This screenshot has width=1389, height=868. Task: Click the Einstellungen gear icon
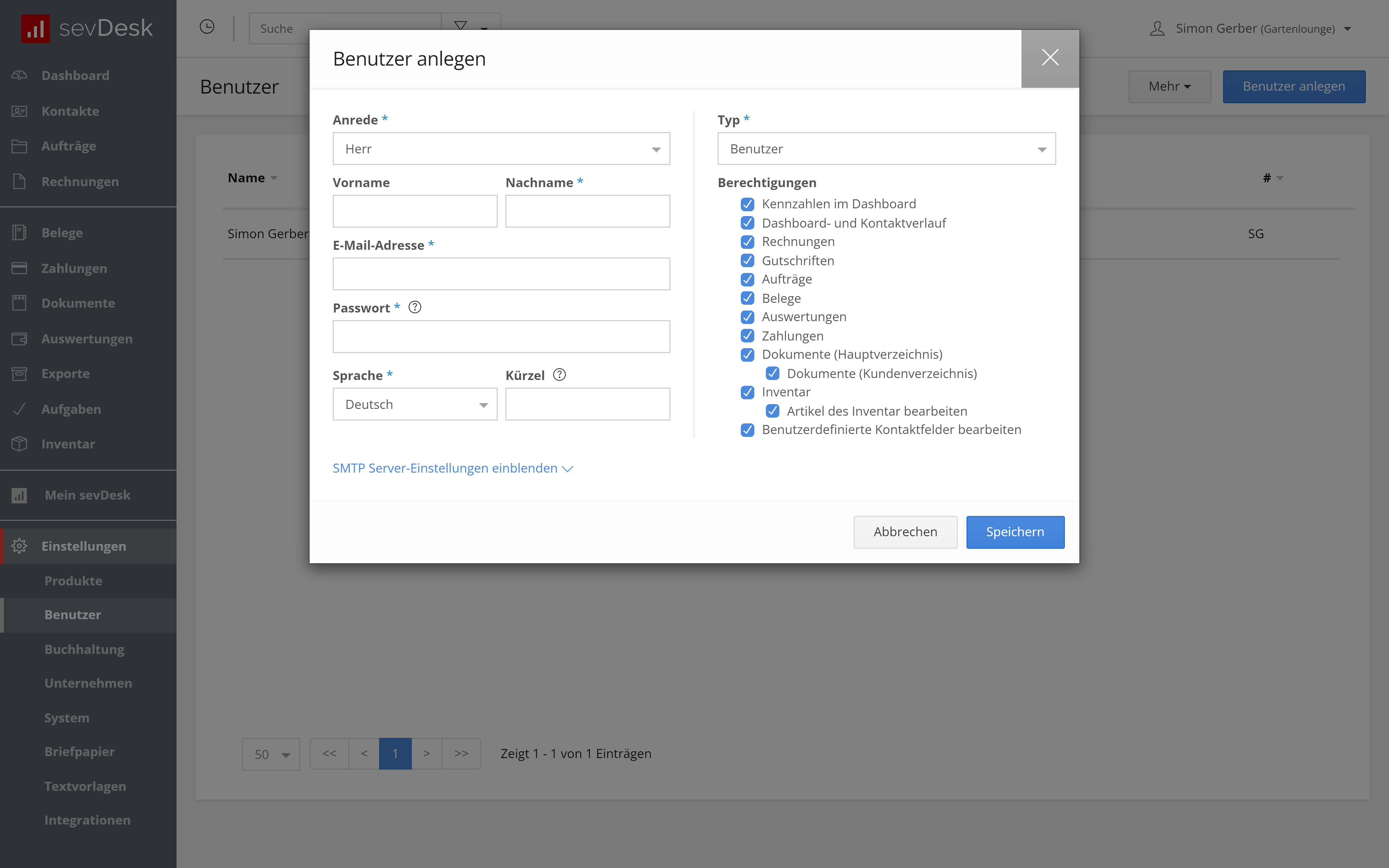(20, 546)
